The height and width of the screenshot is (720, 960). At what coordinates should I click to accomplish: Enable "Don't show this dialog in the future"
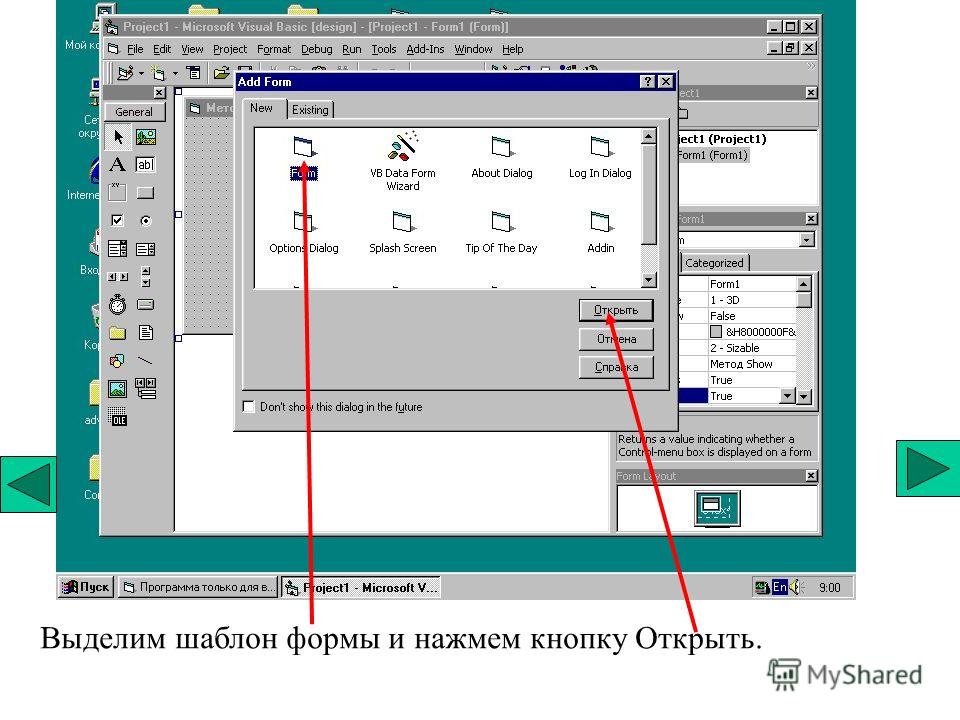pos(249,407)
